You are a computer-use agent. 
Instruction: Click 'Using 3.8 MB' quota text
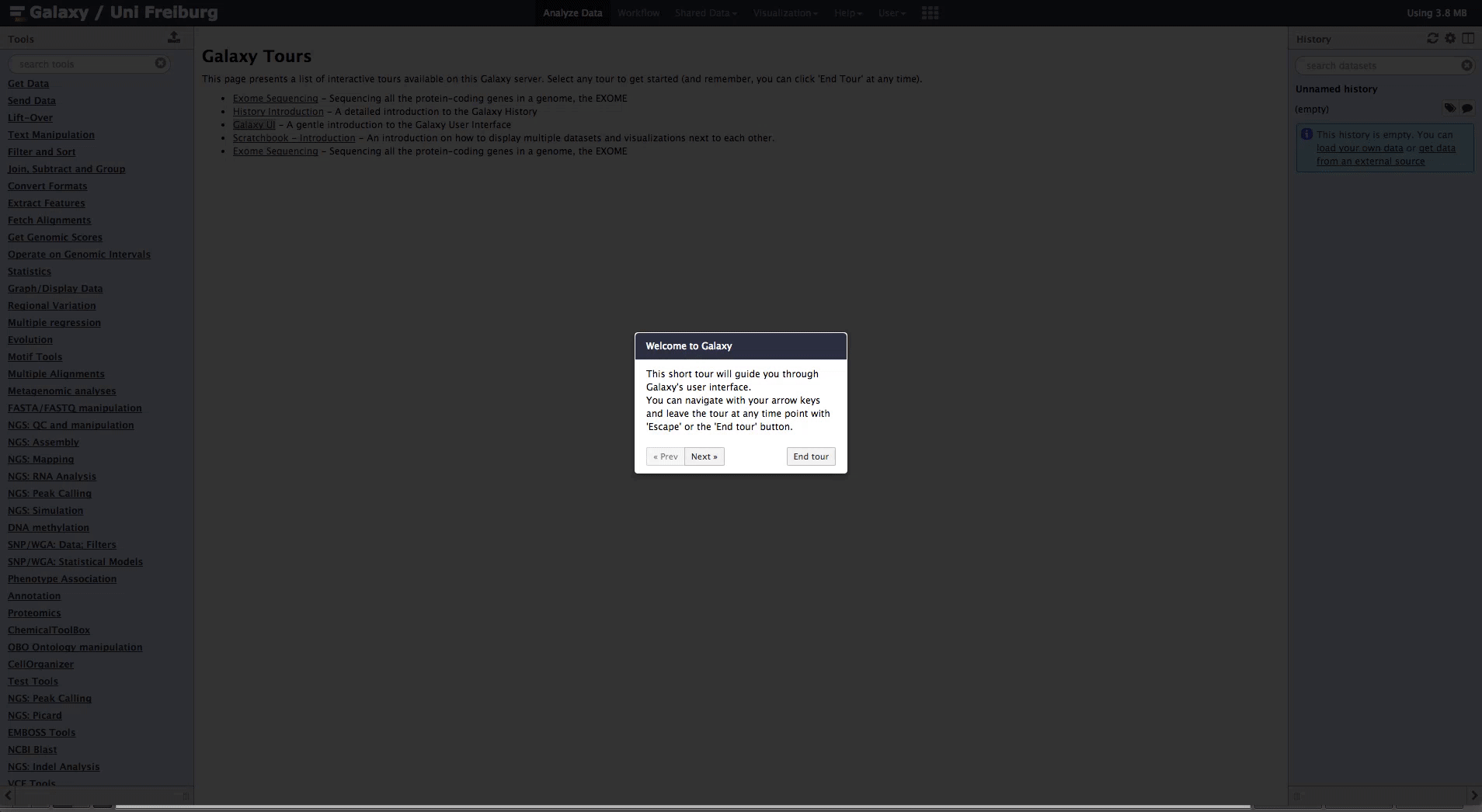pyautogui.click(x=1436, y=13)
